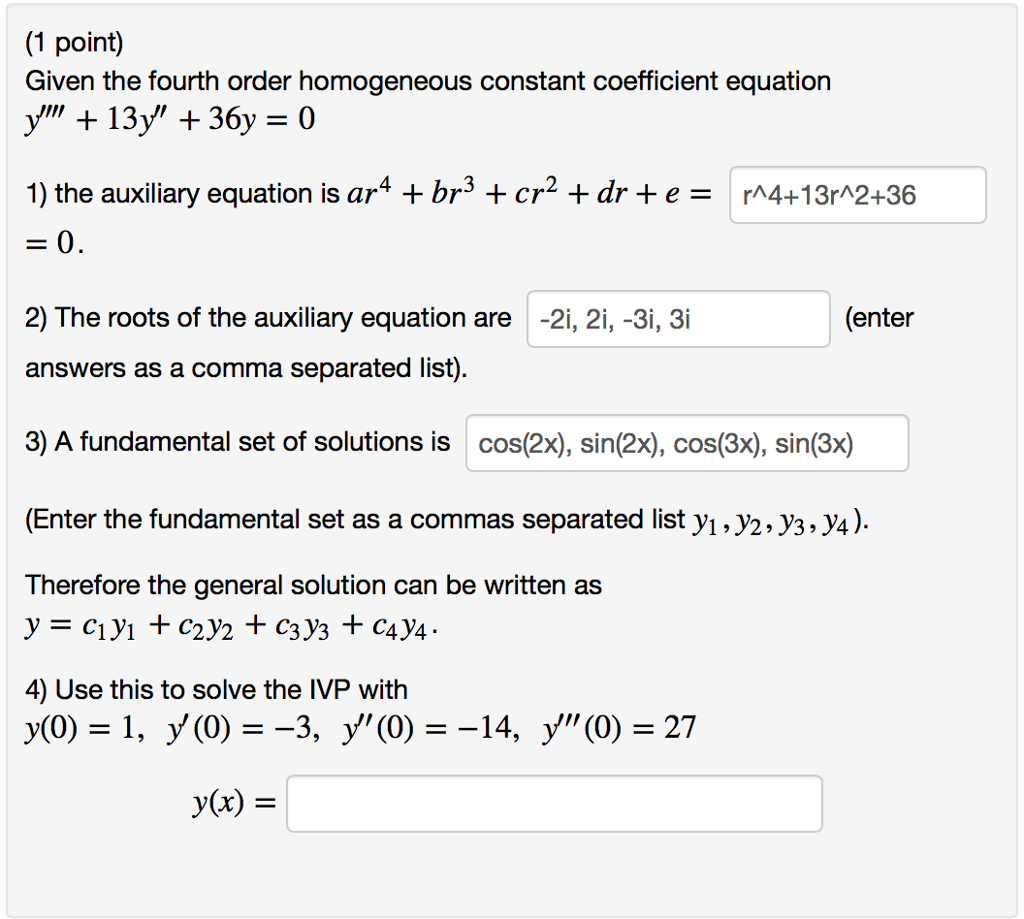
Task: Click the auxiliary equation answer field
Action: click(857, 195)
